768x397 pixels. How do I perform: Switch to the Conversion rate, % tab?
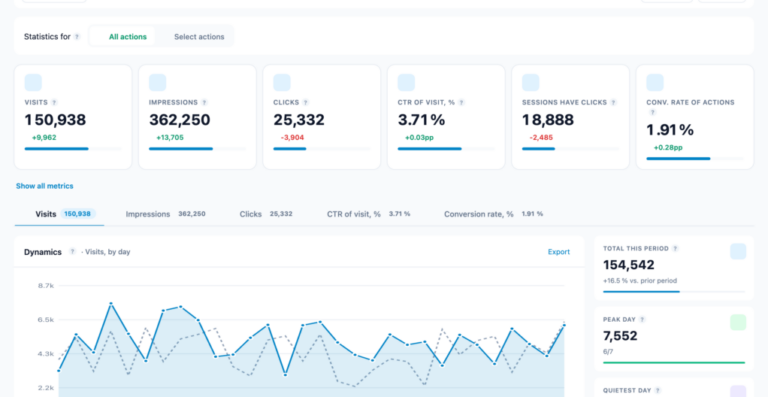coord(493,214)
